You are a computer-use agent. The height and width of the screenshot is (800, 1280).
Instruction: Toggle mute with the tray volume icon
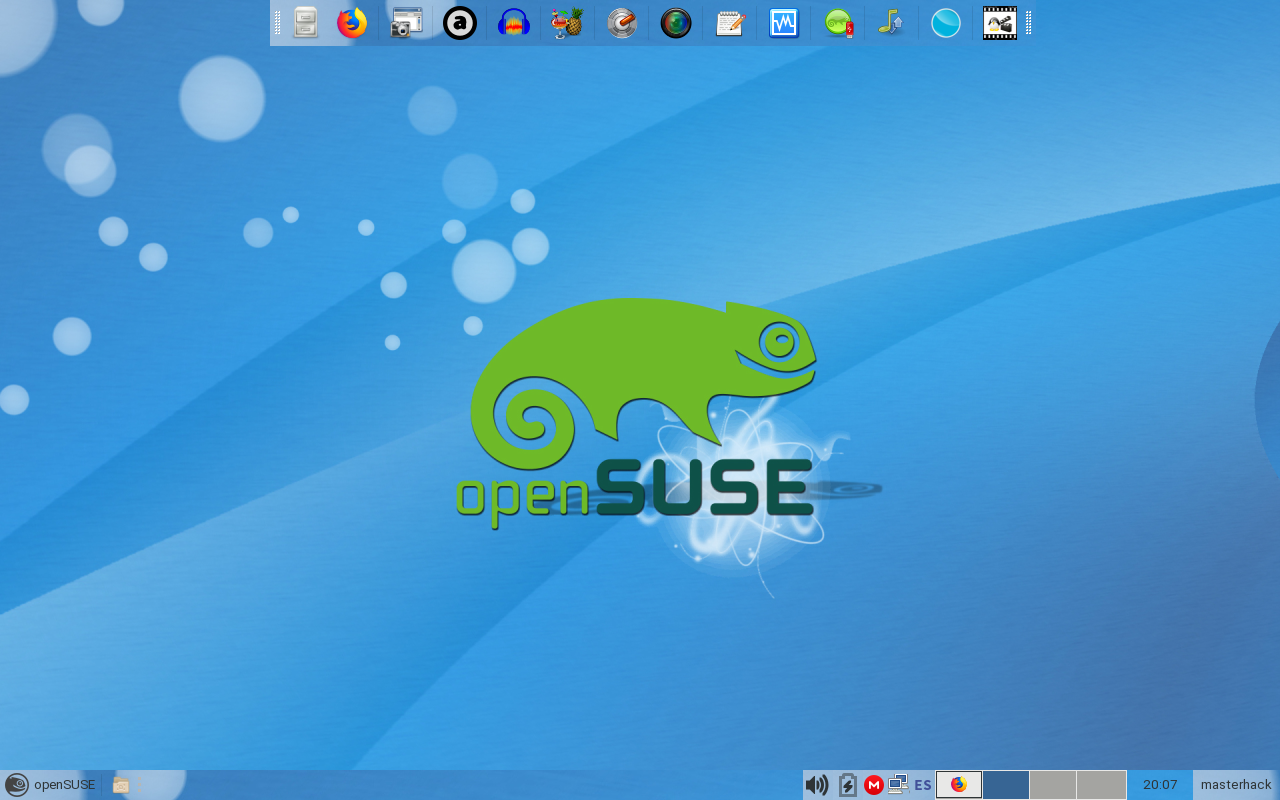coord(817,785)
